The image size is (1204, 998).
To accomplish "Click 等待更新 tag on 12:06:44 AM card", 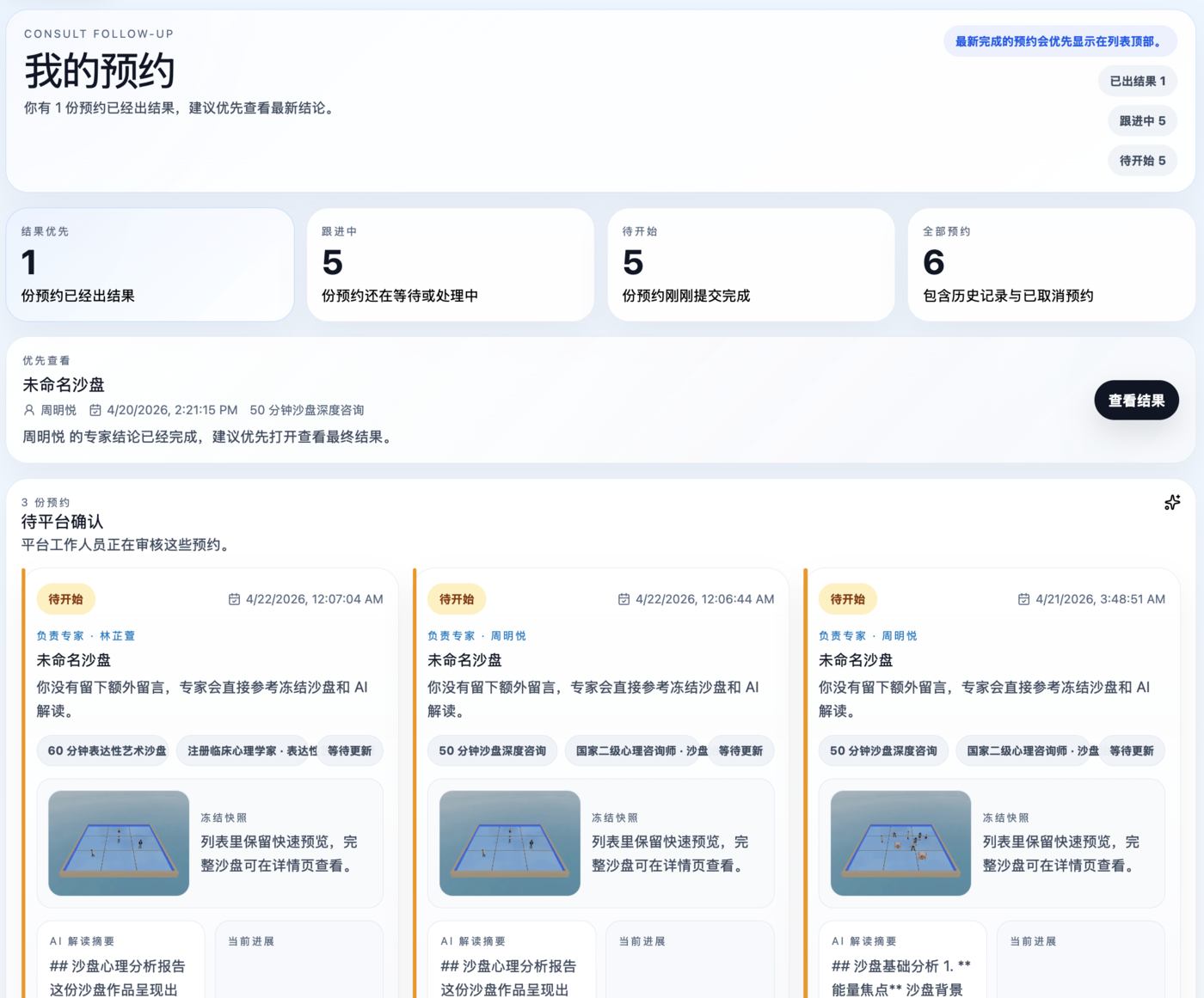I will [x=740, y=750].
